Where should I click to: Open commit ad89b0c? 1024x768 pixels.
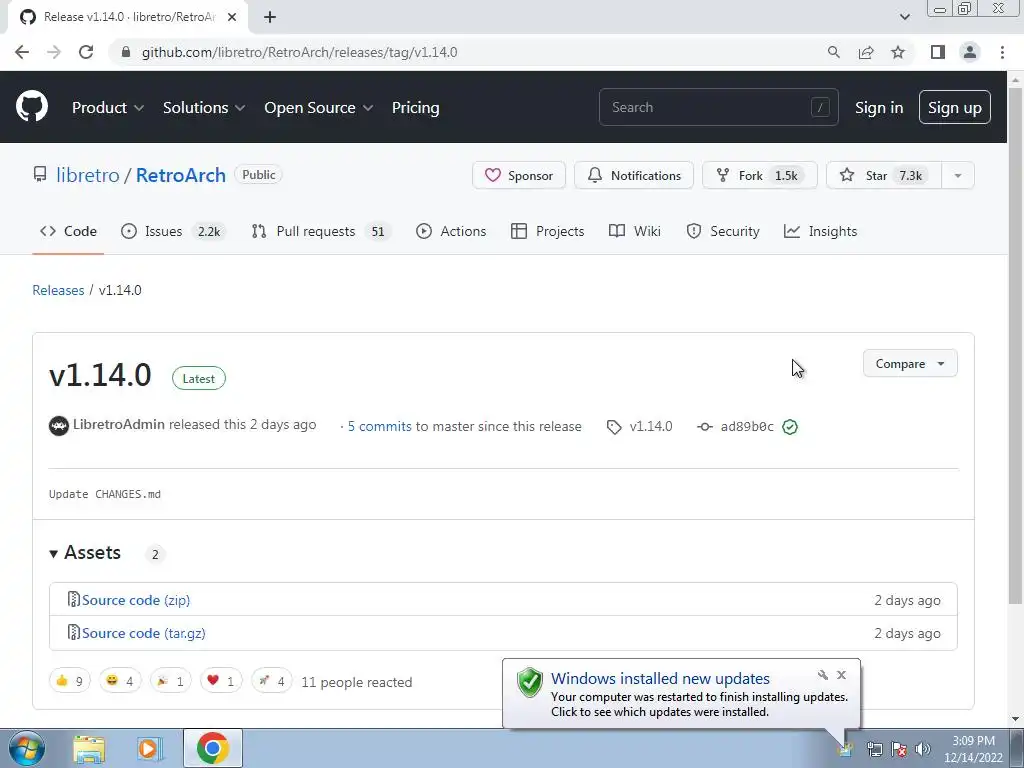coord(747,426)
